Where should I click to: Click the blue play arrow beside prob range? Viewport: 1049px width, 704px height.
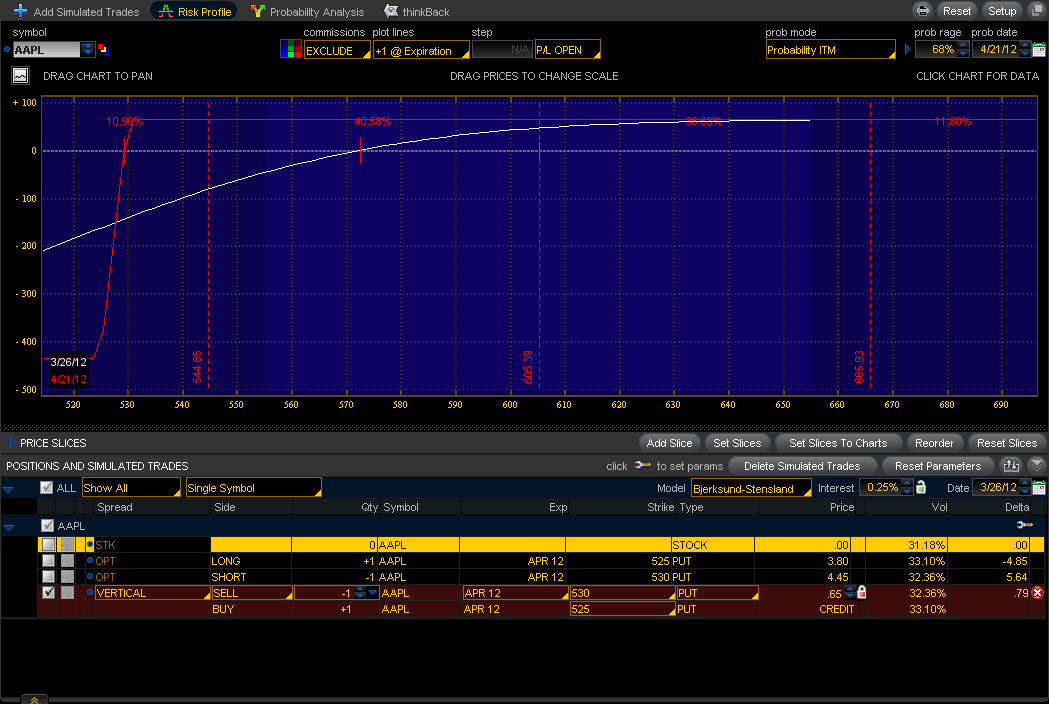click(x=907, y=50)
